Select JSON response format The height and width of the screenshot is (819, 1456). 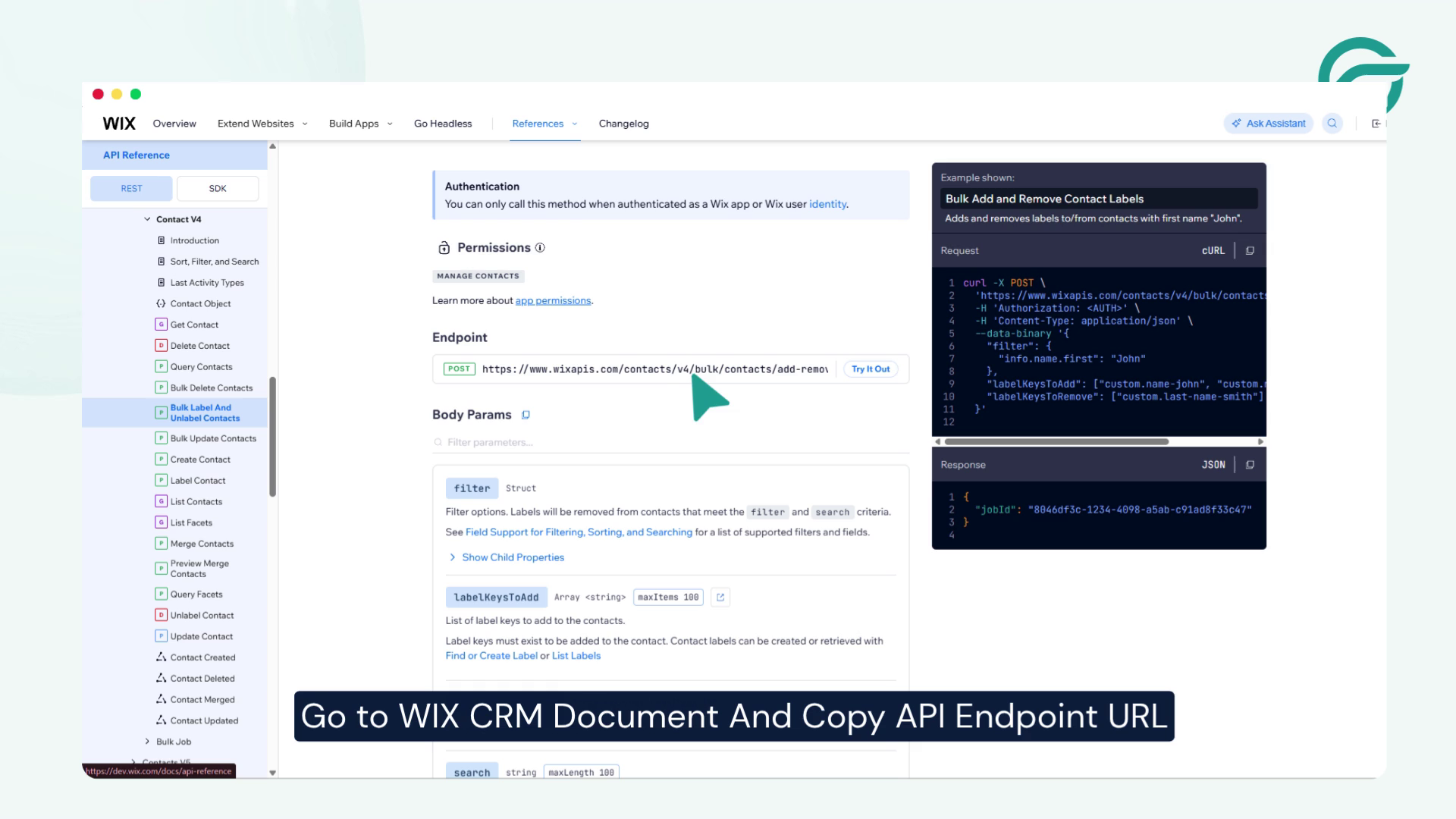pos(1213,465)
